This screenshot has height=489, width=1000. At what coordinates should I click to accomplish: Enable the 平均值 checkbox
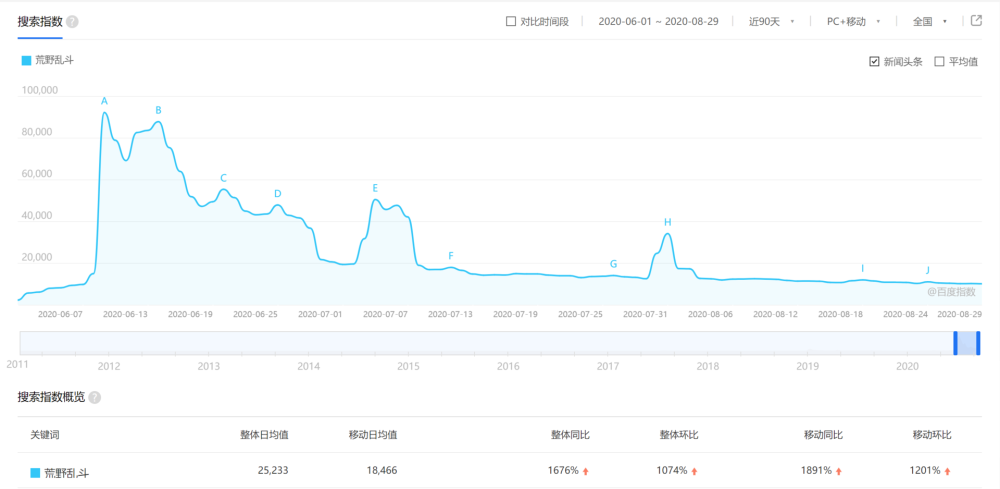click(939, 62)
